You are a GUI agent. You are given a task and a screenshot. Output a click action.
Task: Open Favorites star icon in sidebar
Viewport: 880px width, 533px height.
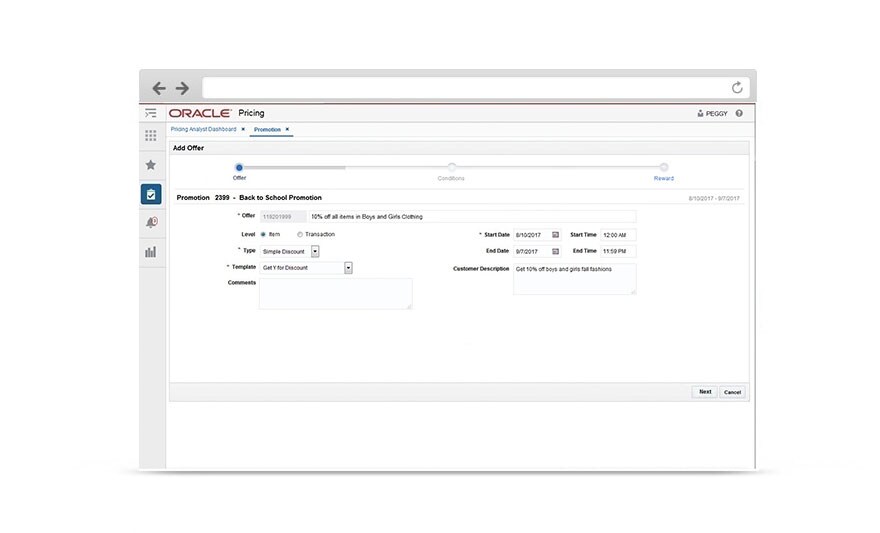point(150,165)
